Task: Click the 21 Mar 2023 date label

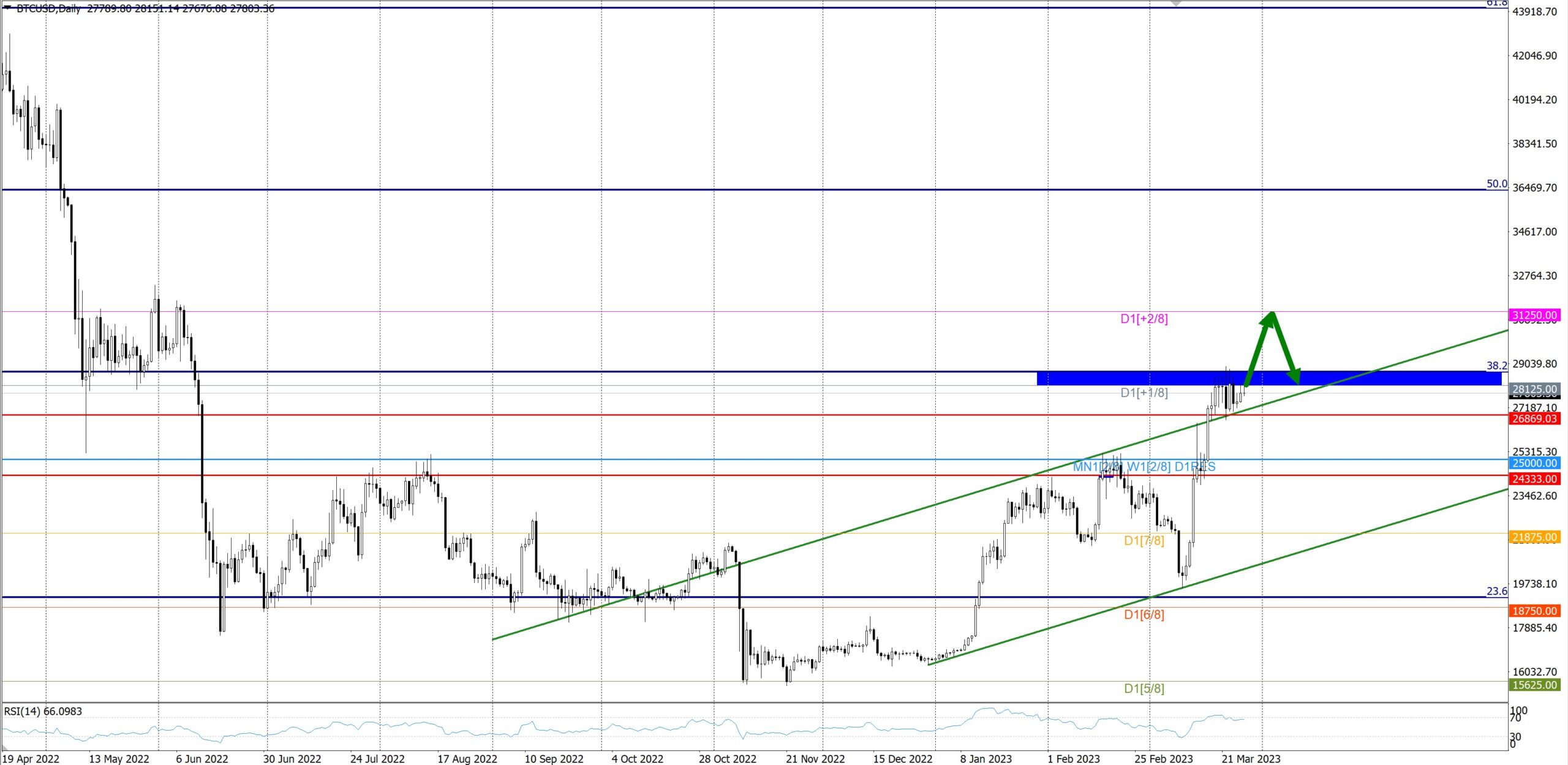Action: pyautogui.click(x=1251, y=759)
